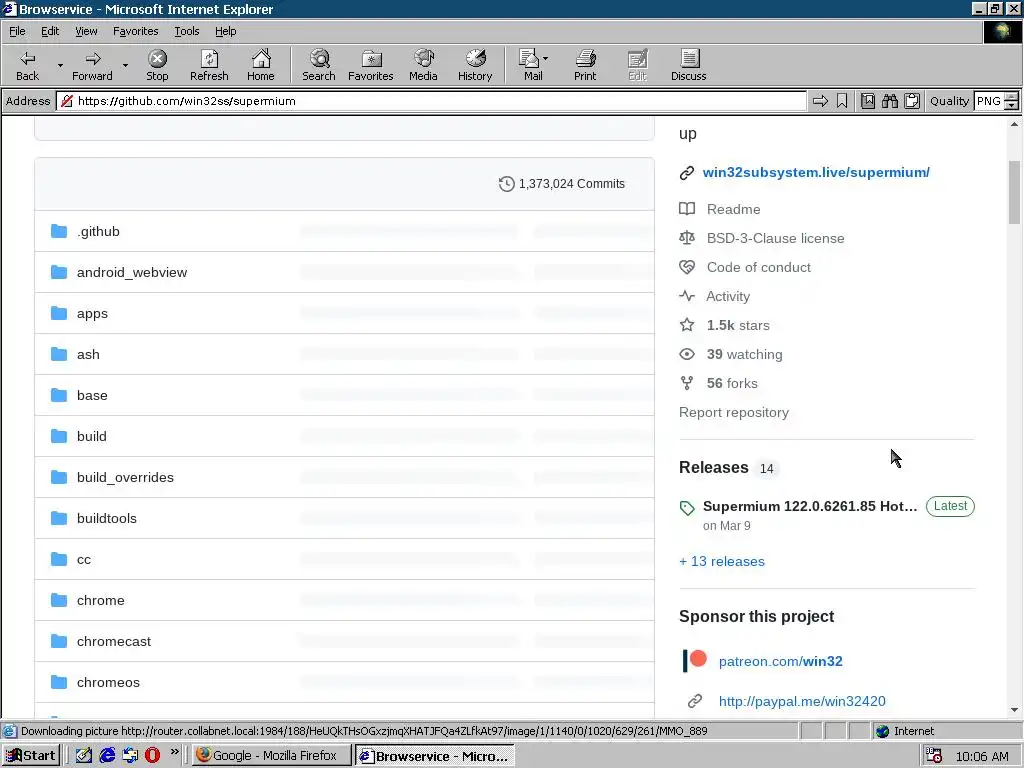Click the page vertical scrollbar thumb
Viewport: 1024px width, 768px height.
point(1014,192)
